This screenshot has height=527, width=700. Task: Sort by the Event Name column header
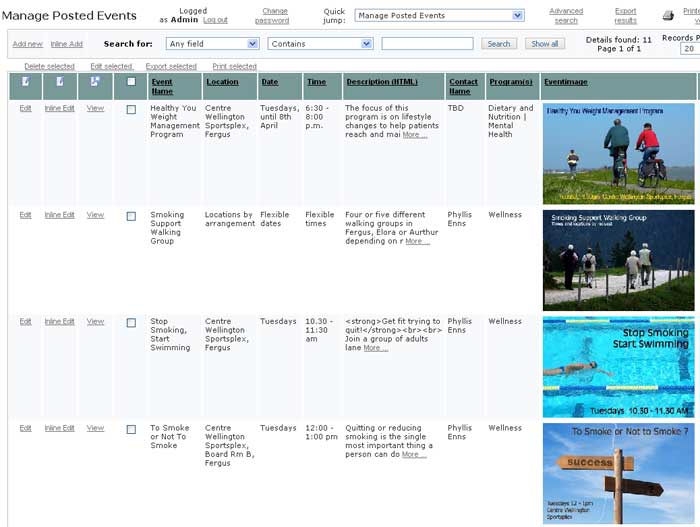coord(161,86)
